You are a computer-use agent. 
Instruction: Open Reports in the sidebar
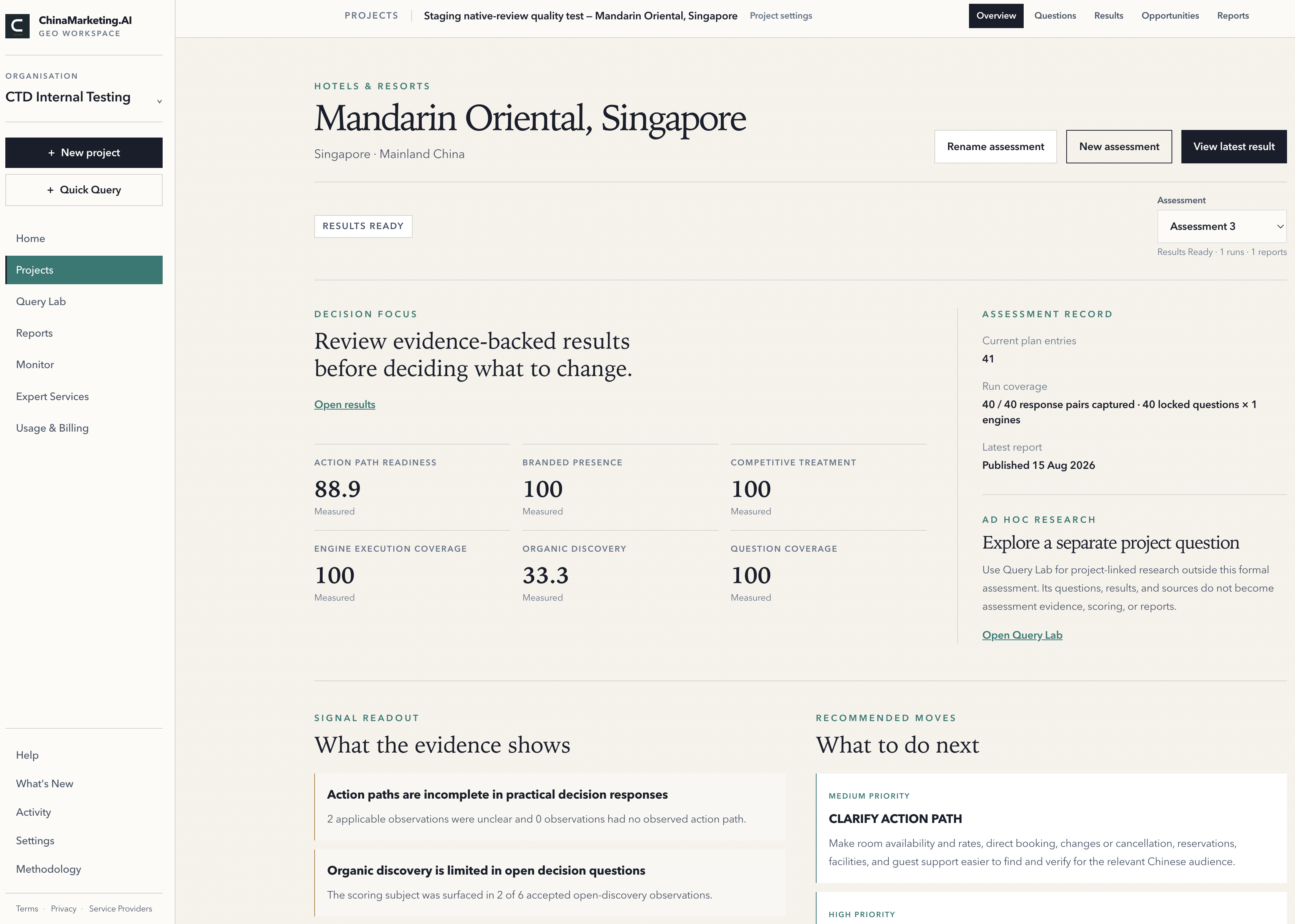coord(84,334)
